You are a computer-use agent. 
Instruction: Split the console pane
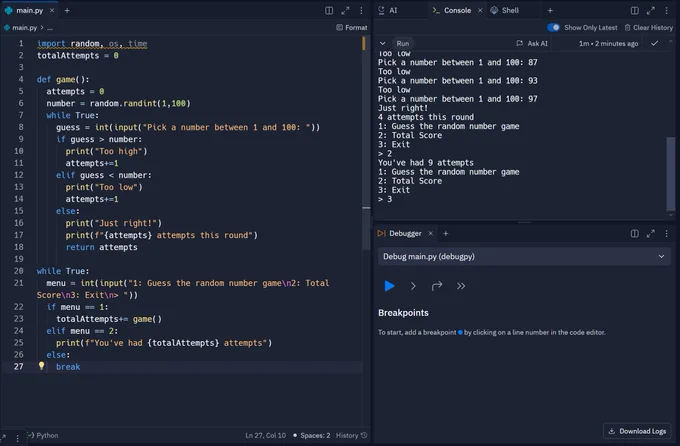coord(634,10)
